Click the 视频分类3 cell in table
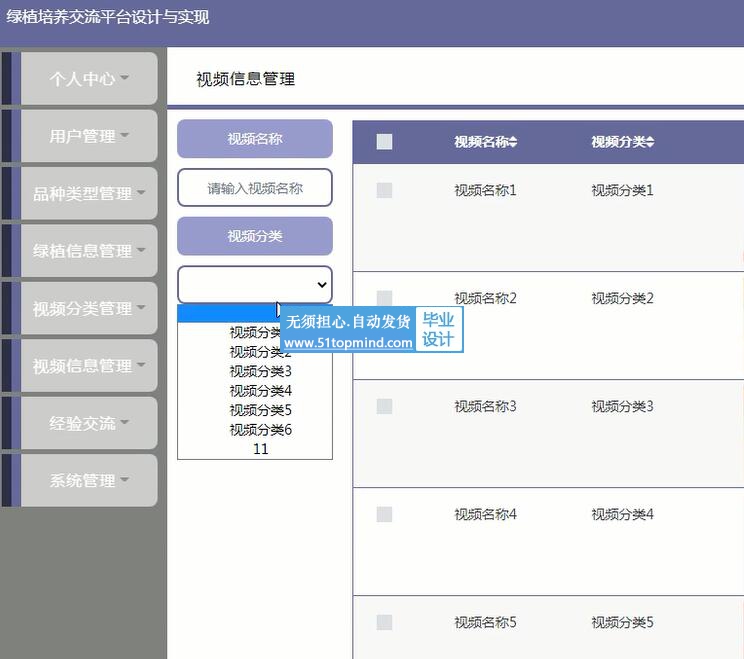Viewport: 744px width, 659px height. pyautogui.click(x=622, y=406)
